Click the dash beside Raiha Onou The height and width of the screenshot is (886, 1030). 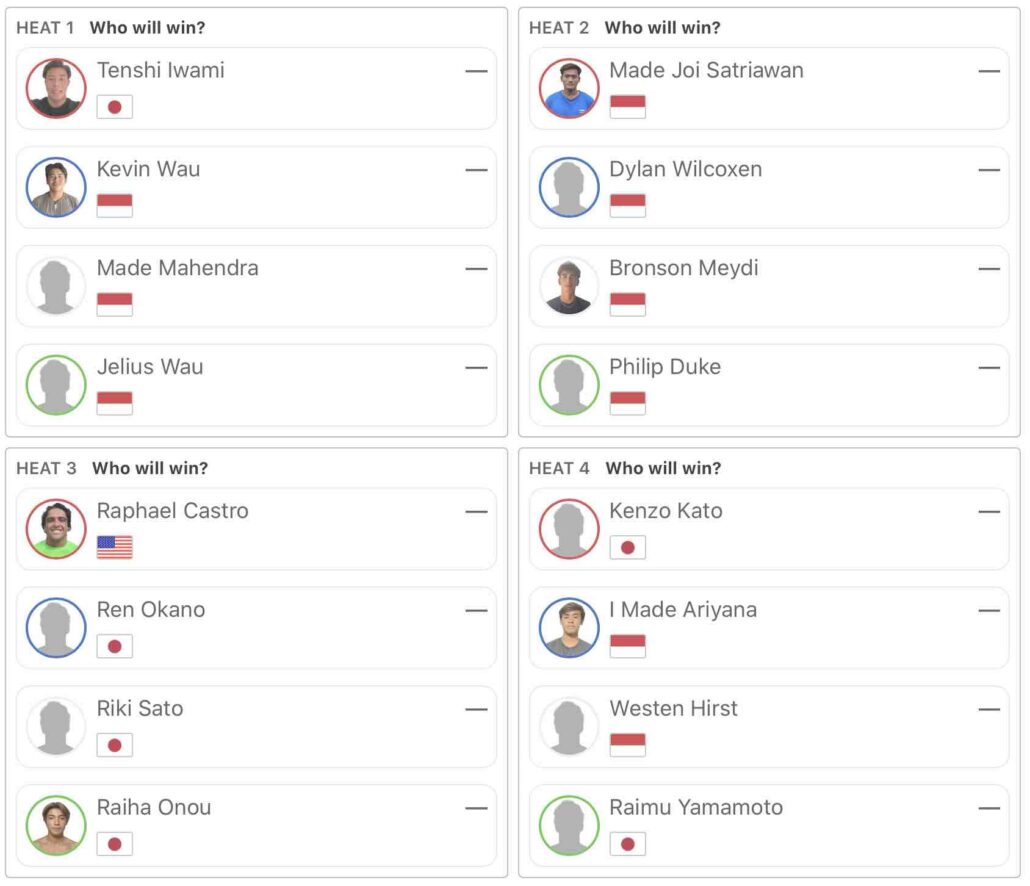tap(476, 808)
